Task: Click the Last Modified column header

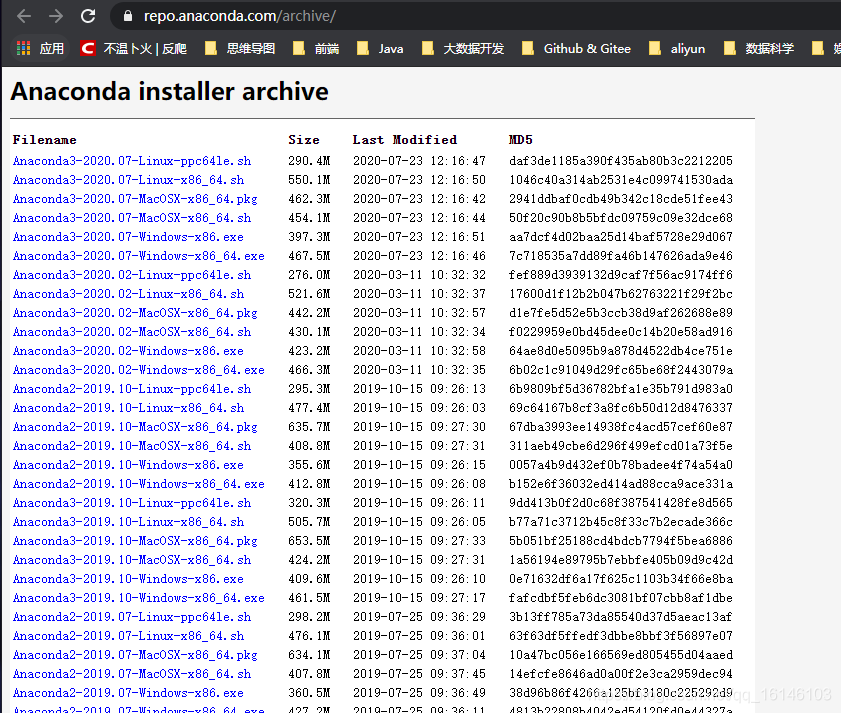Action: (x=404, y=140)
